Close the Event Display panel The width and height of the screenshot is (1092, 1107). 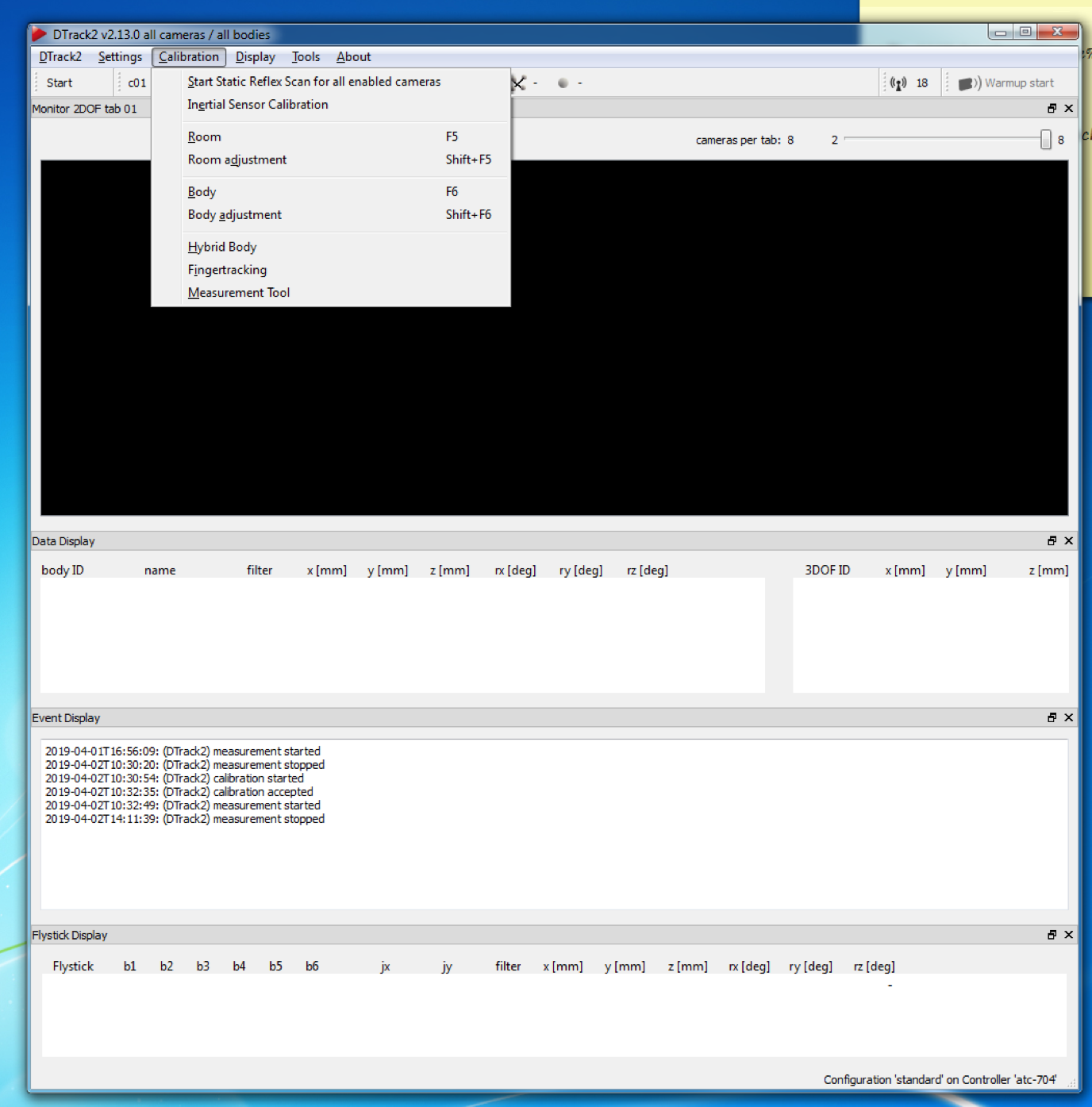point(1068,717)
